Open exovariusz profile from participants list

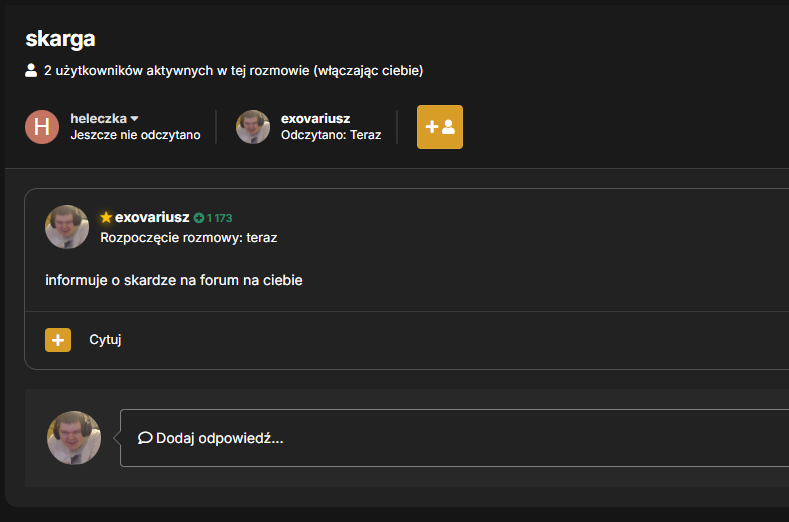tap(315, 119)
